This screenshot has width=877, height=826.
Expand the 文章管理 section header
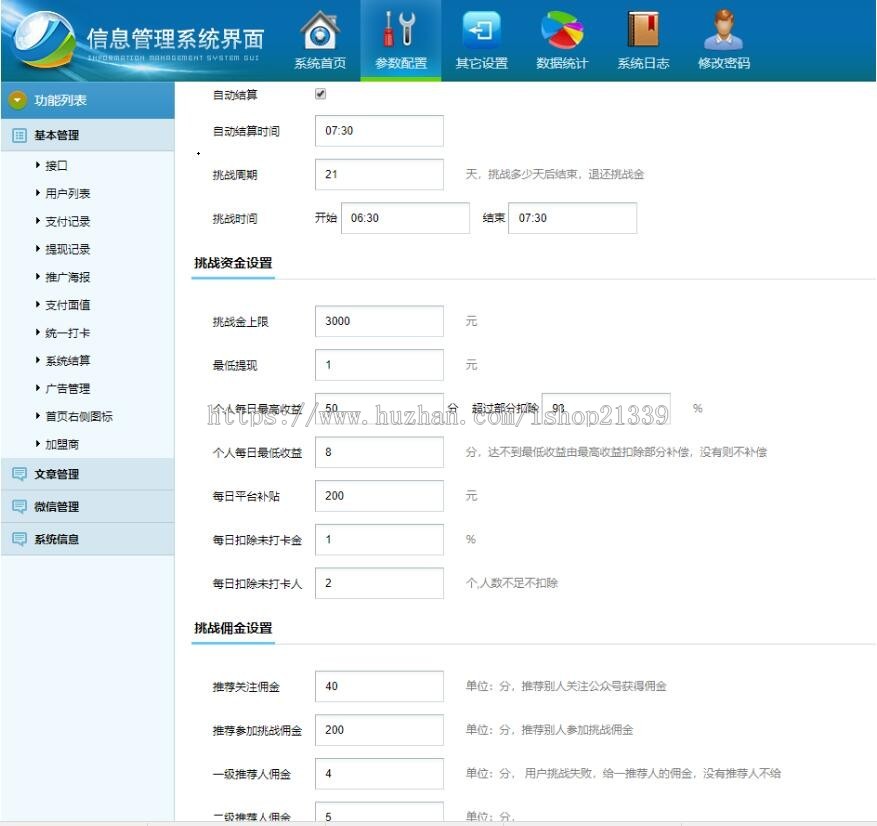coord(88,474)
